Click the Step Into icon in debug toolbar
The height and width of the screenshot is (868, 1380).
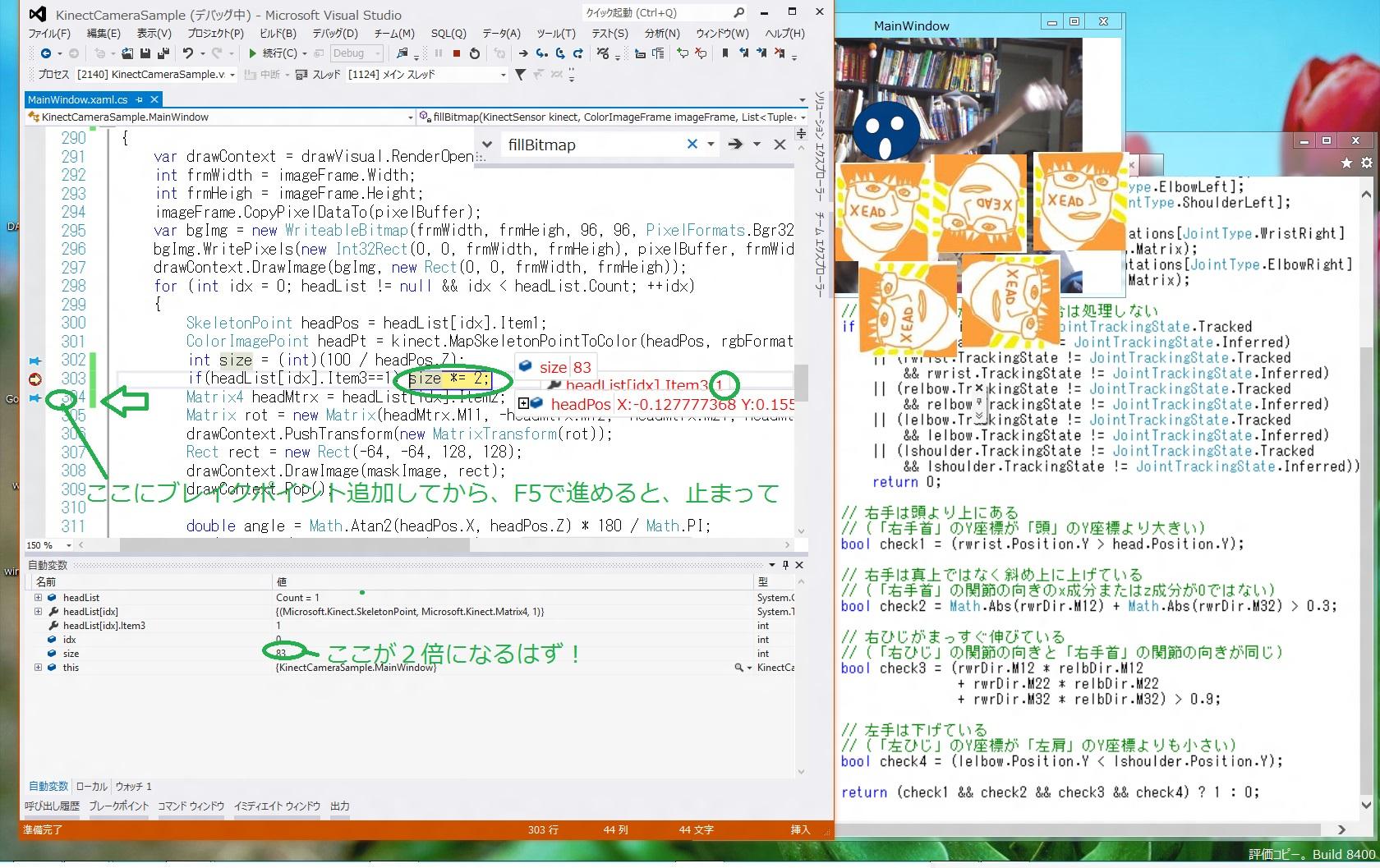[x=541, y=53]
